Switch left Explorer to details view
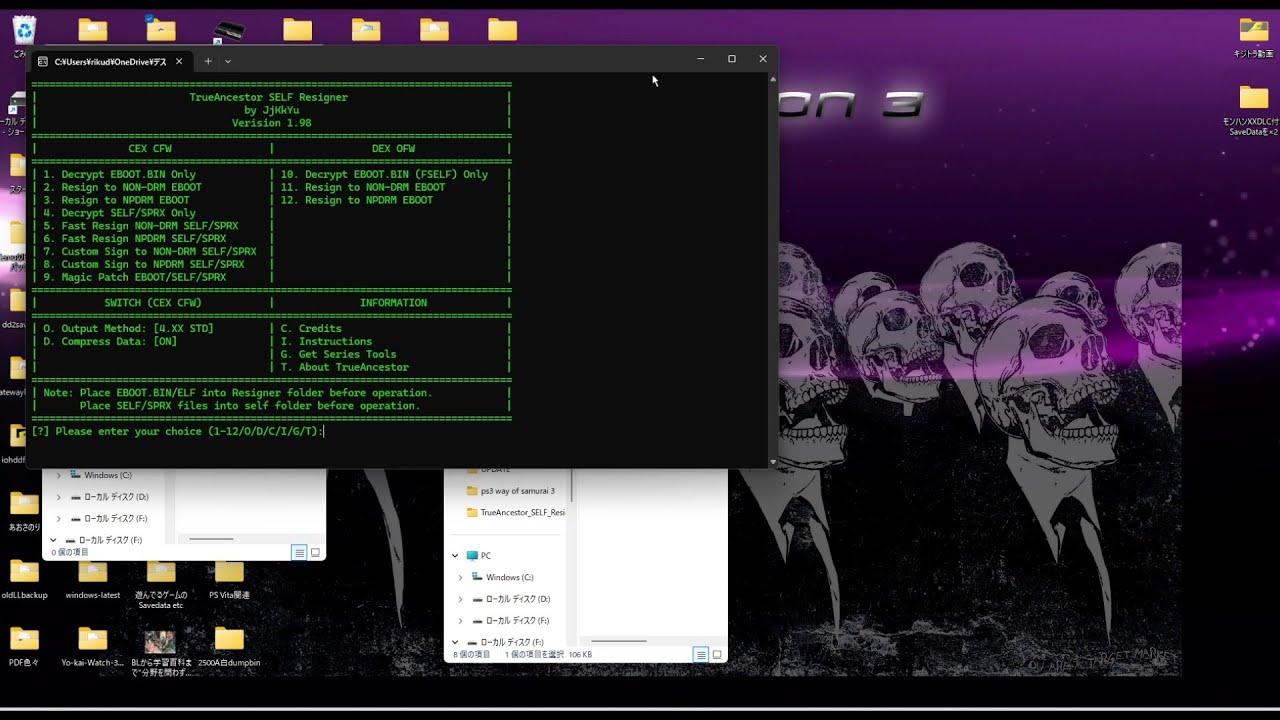Image resolution: width=1280 pixels, height=720 pixels. click(x=299, y=552)
